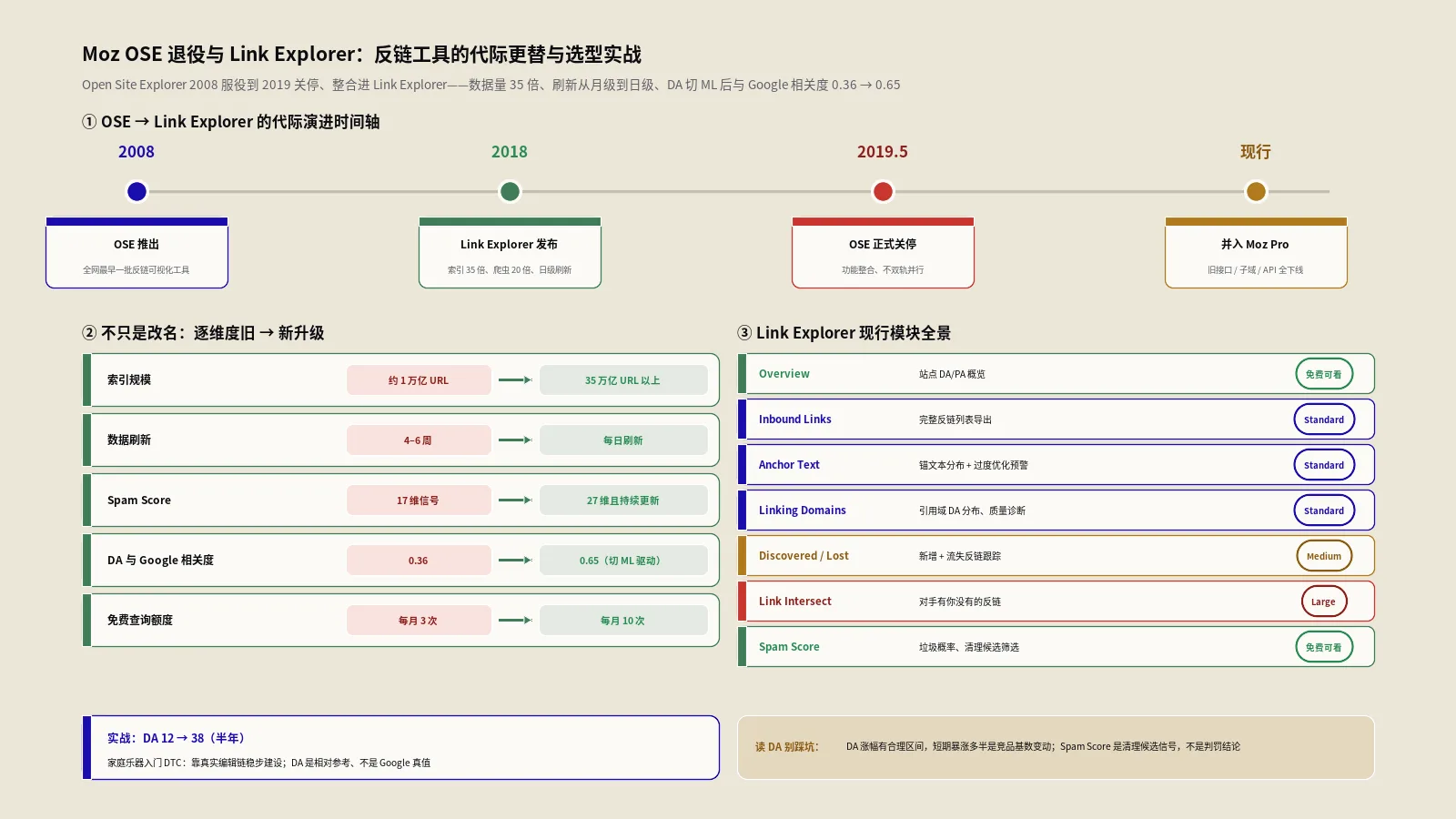Click the 2018 green timeline dot
This screenshot has width=1456, height=819.
(x=510, y=191)
